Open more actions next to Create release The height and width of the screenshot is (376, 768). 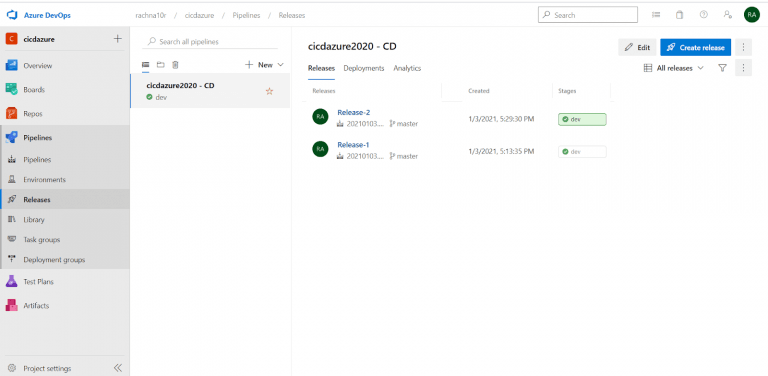tap(744, 47)
